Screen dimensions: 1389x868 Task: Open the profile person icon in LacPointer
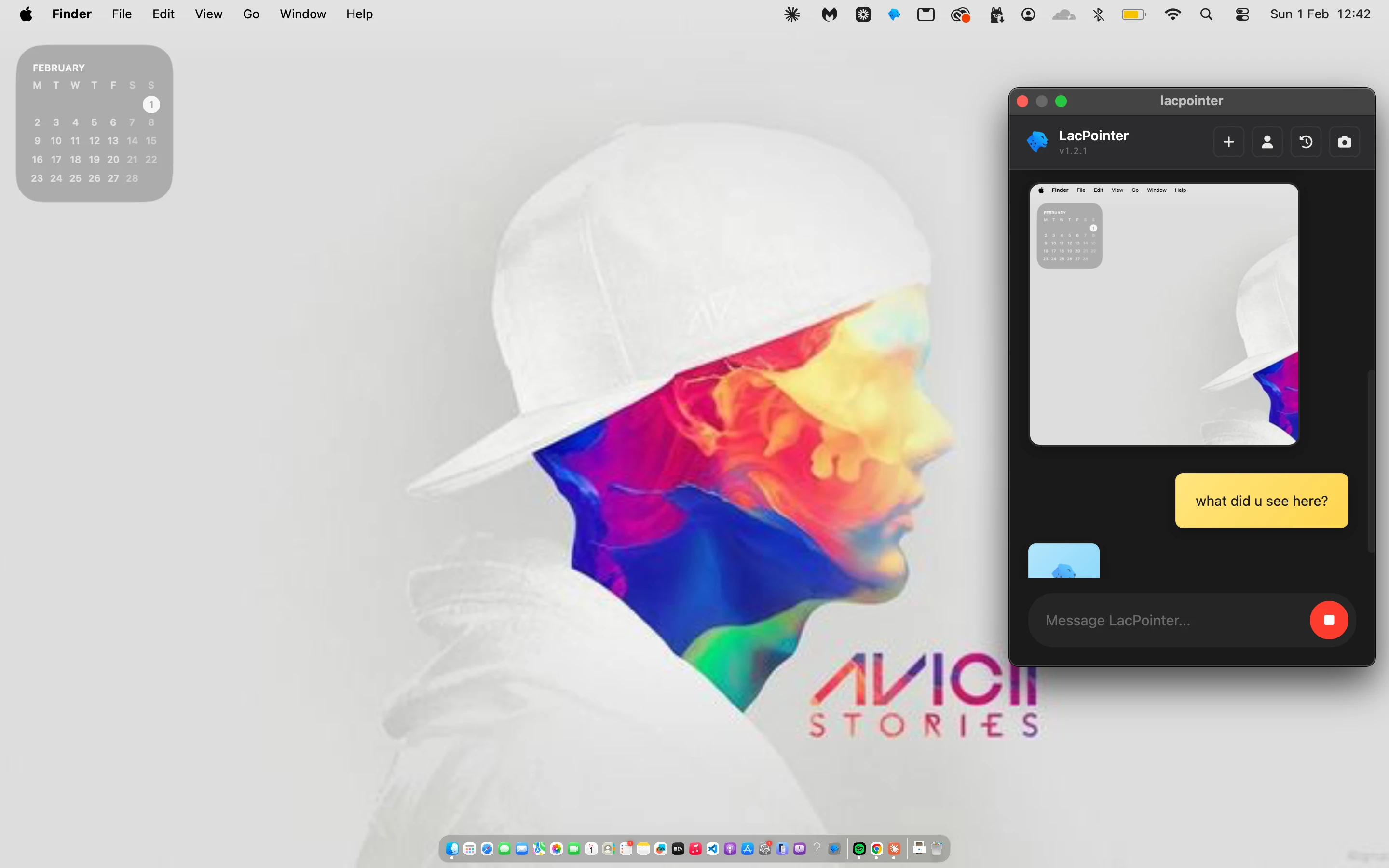[1267, 142]
